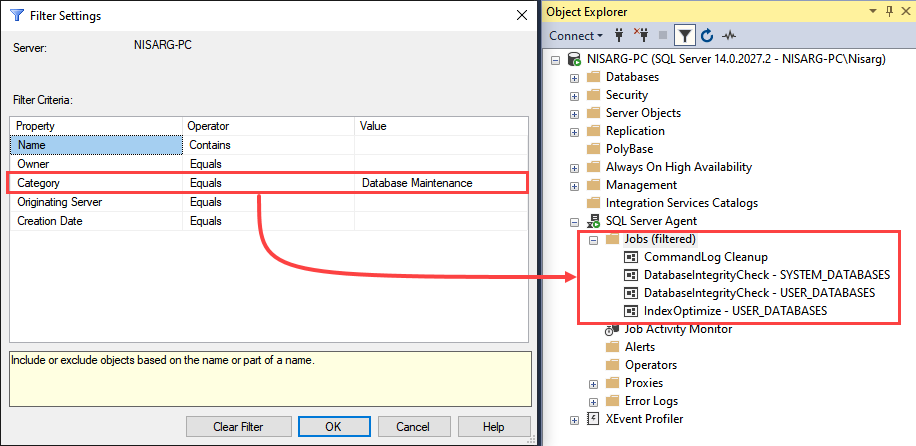Screen dimensions: 916x446
Task: Collapse the SQL Server Agent node
Action: [x=575, y=222]
